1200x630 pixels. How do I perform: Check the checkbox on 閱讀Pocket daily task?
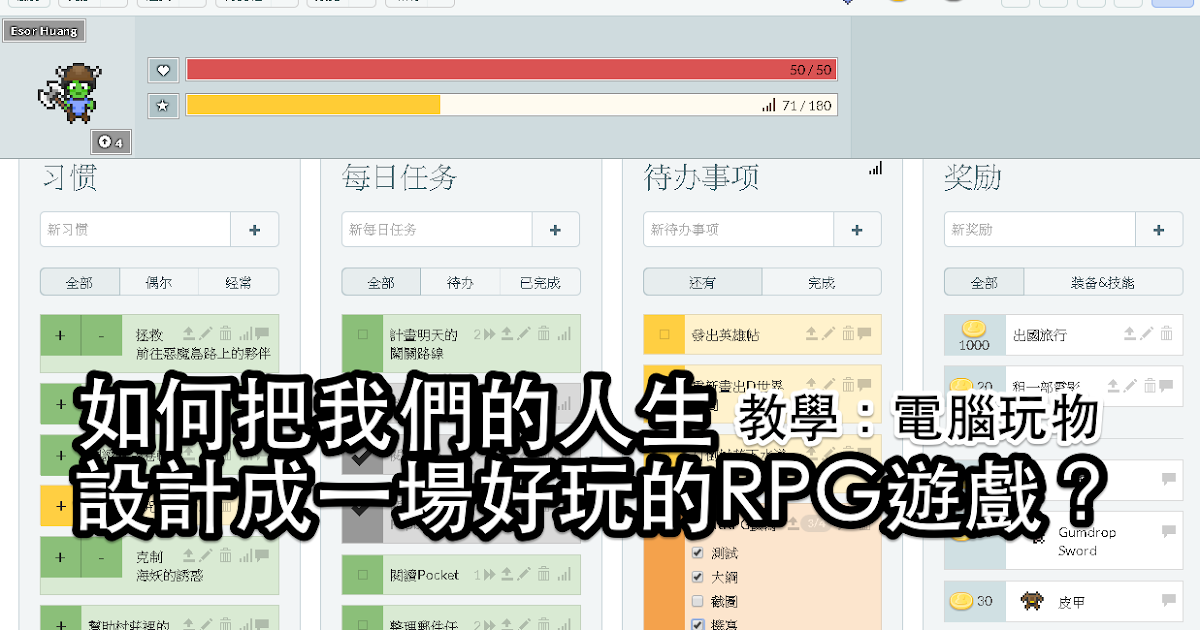point(365,575)
